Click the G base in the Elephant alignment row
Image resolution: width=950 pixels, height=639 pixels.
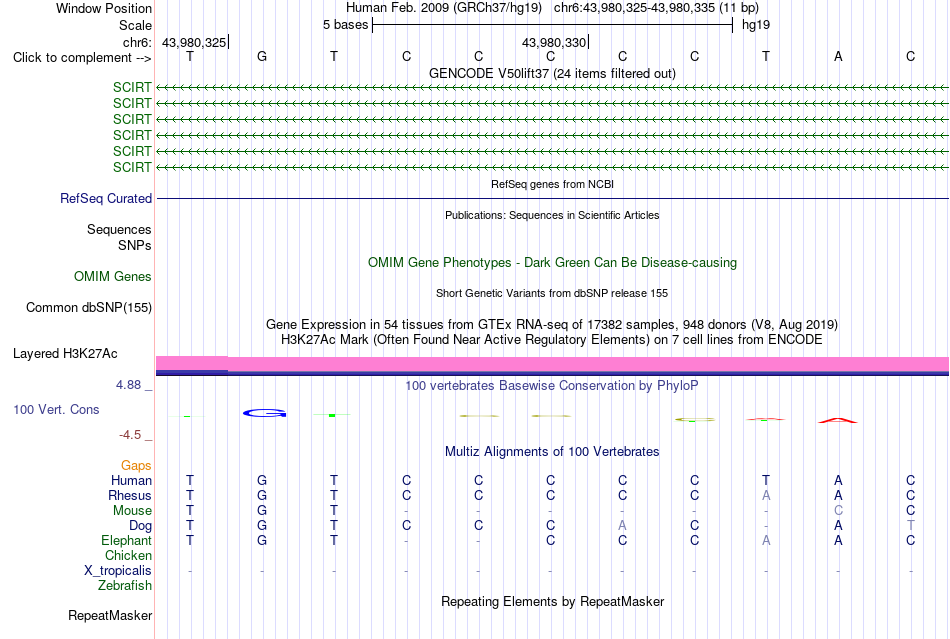click(x=262, y=540)
